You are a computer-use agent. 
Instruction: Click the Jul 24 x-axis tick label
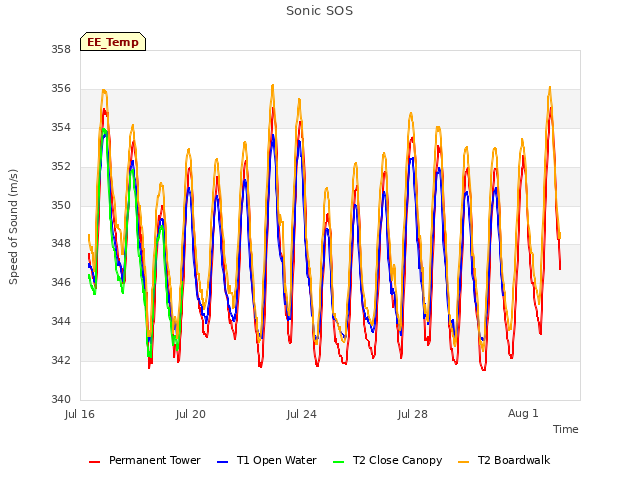pyautogui.click(x=302, y=414)
